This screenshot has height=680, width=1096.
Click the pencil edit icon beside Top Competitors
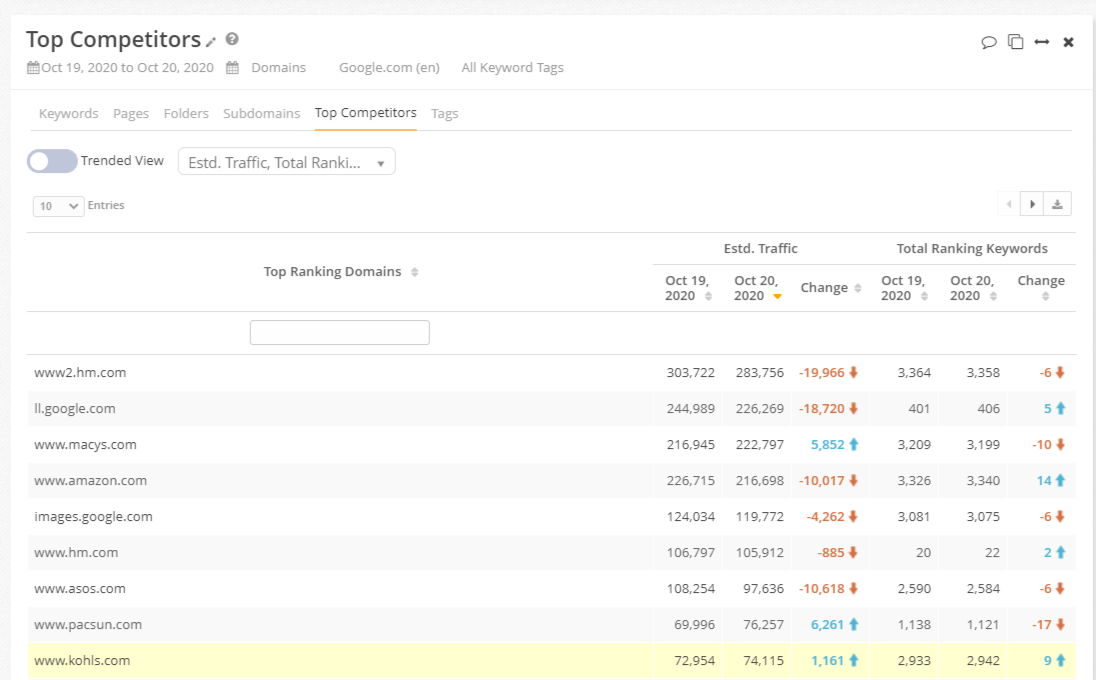[210, 42]
